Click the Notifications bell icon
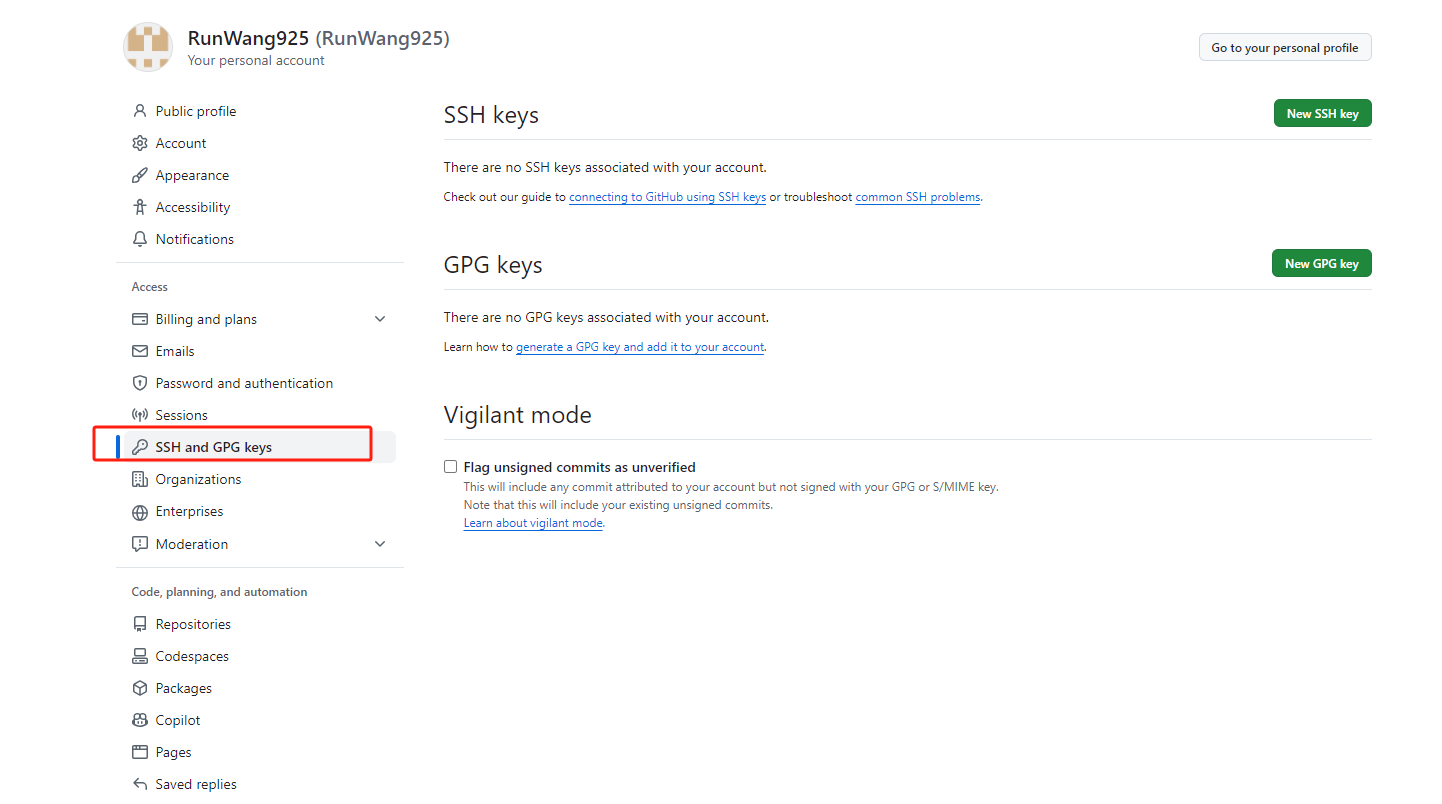Screen dimensions: 1442x804 click(x=140, y=239)
